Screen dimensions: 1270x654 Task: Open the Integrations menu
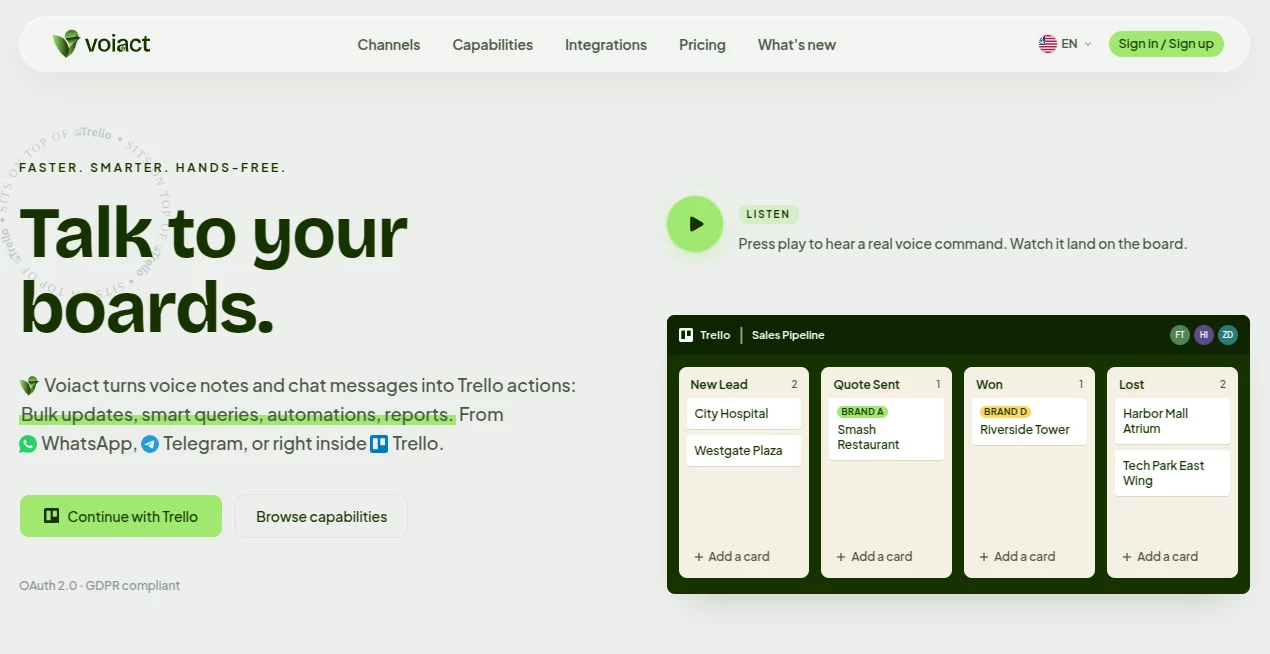[x=606, y=45]
